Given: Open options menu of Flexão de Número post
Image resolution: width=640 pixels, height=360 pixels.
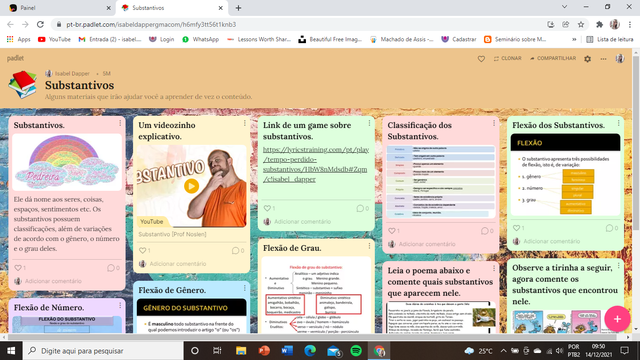Looking at the screenshot, I should coord(120,305).
